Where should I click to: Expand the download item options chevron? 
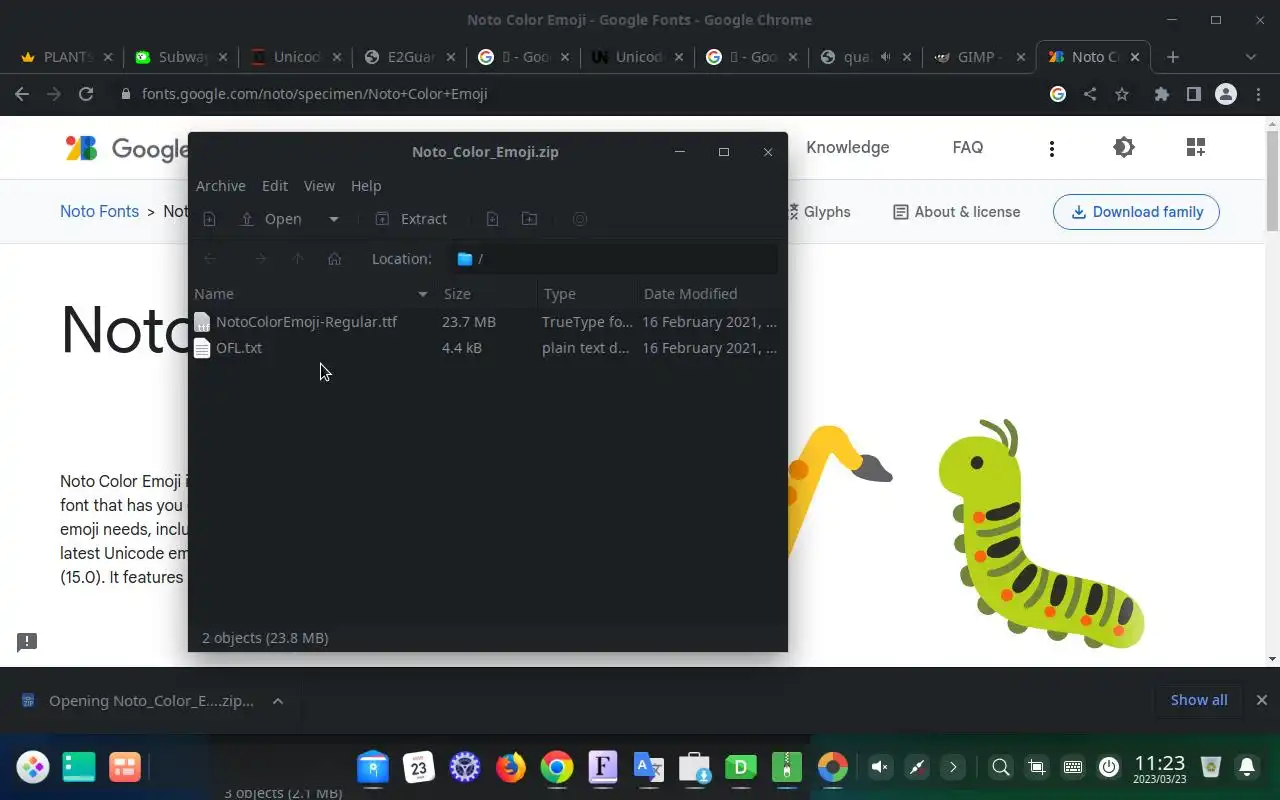pos(278,701)
